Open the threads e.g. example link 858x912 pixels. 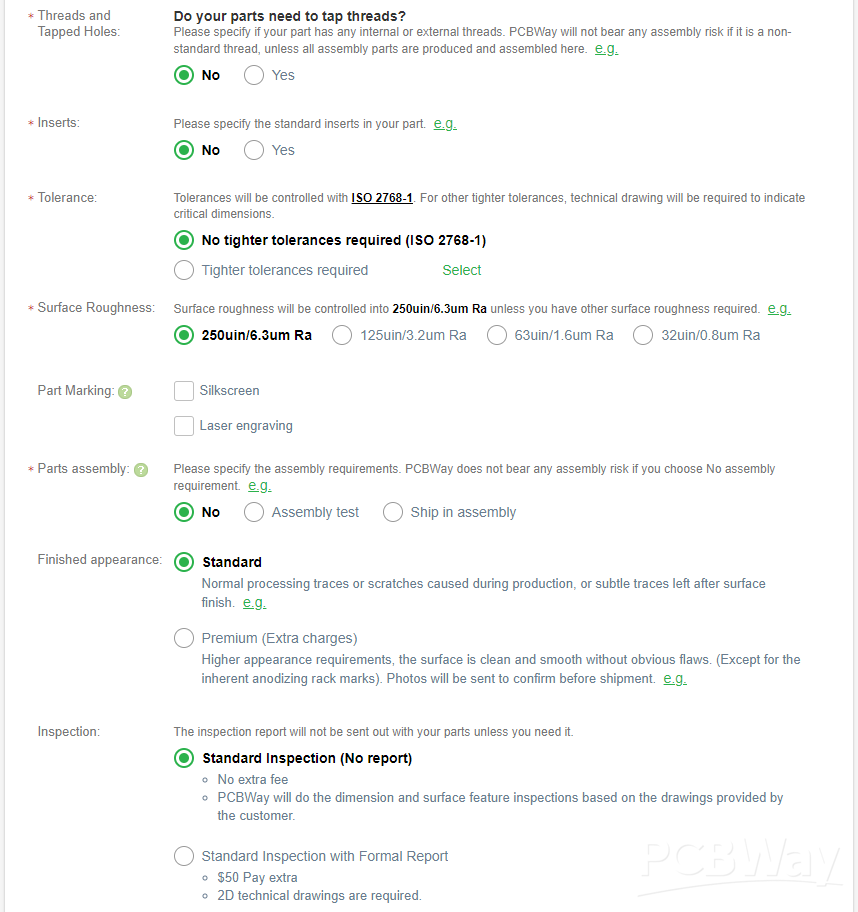click(x=606, y=49)
